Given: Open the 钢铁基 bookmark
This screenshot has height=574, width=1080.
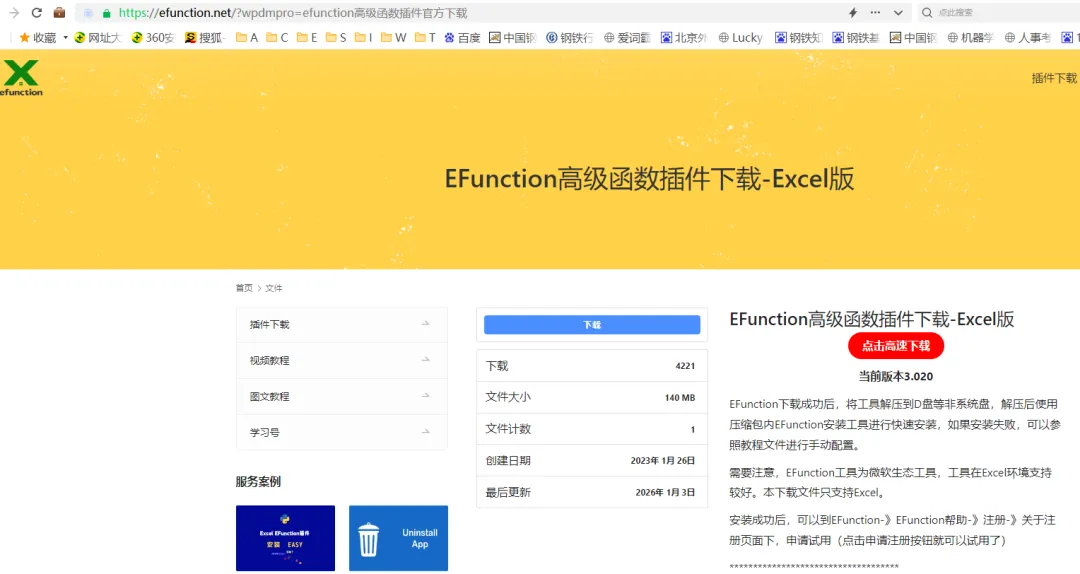Looking at the screenshot, I should (856, 37).
